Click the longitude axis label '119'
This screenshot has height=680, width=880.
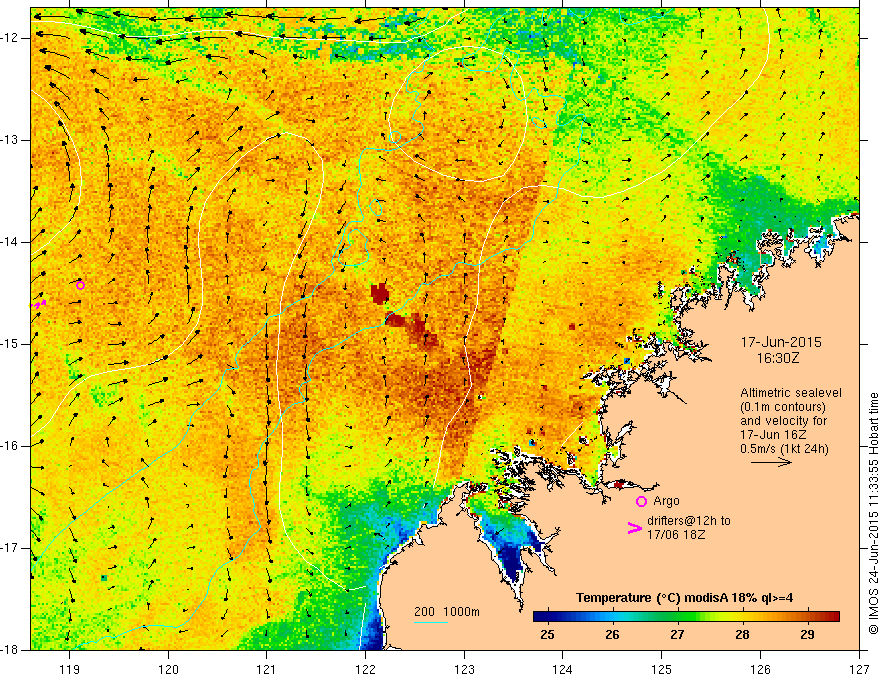70,669
